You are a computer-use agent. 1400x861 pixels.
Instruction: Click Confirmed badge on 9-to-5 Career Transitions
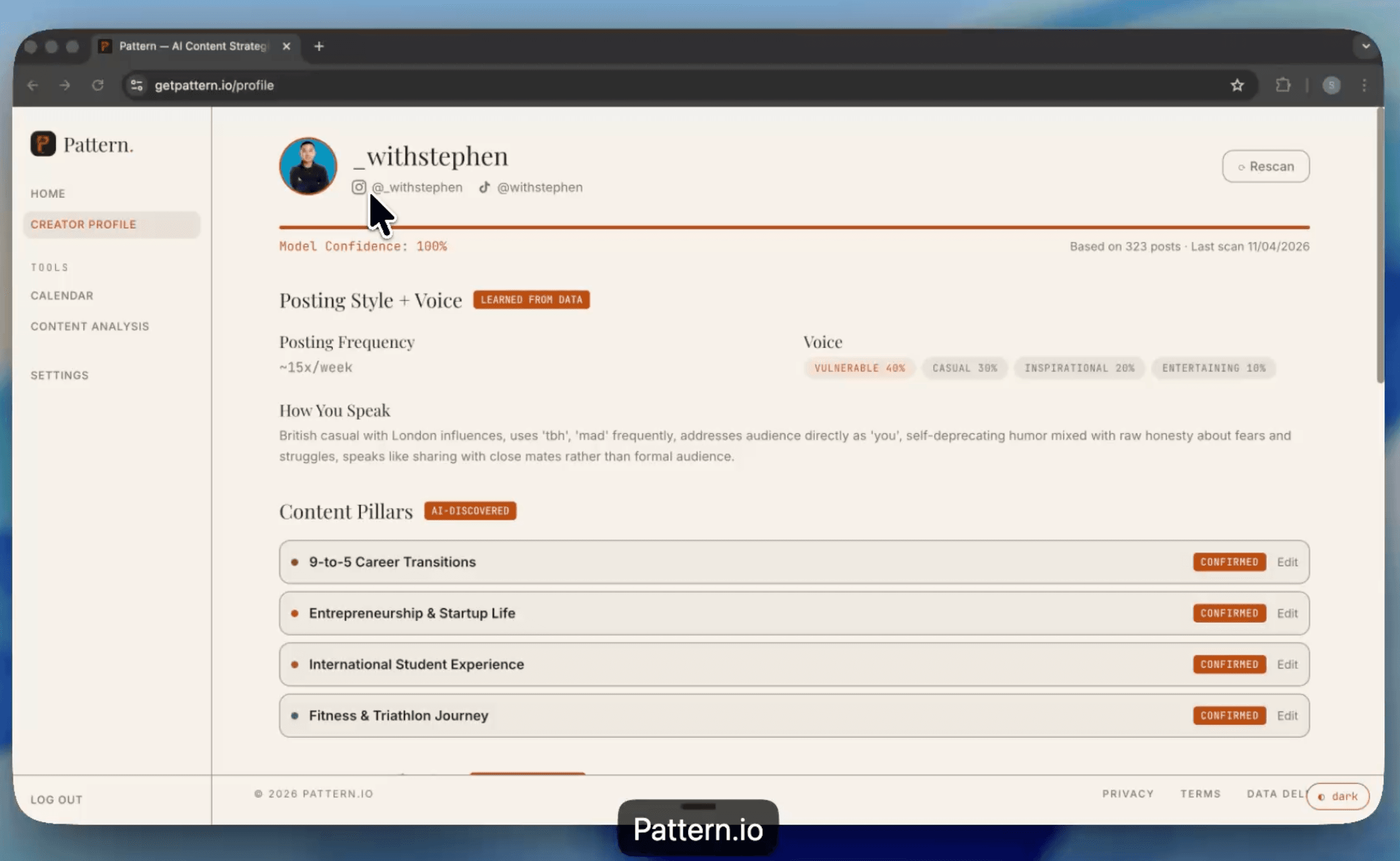[1230, 562]
